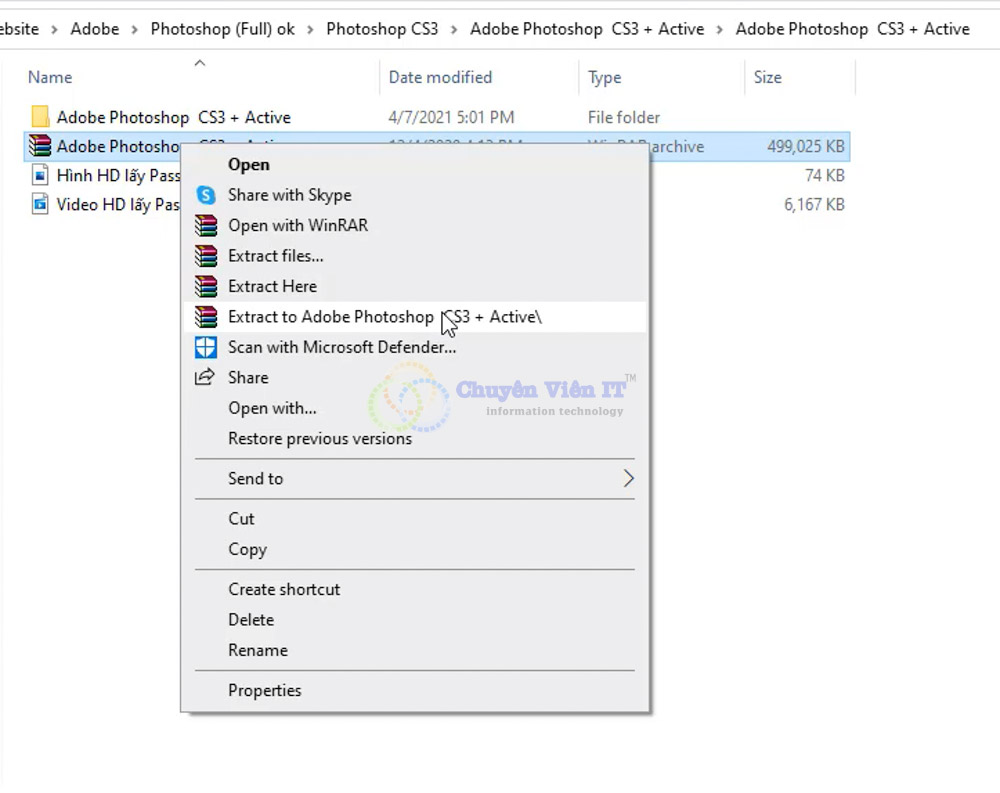Click WinRAR icon beside Open with WinRAR
This screenshot has width=1000, height=793.
pos(205,225)
